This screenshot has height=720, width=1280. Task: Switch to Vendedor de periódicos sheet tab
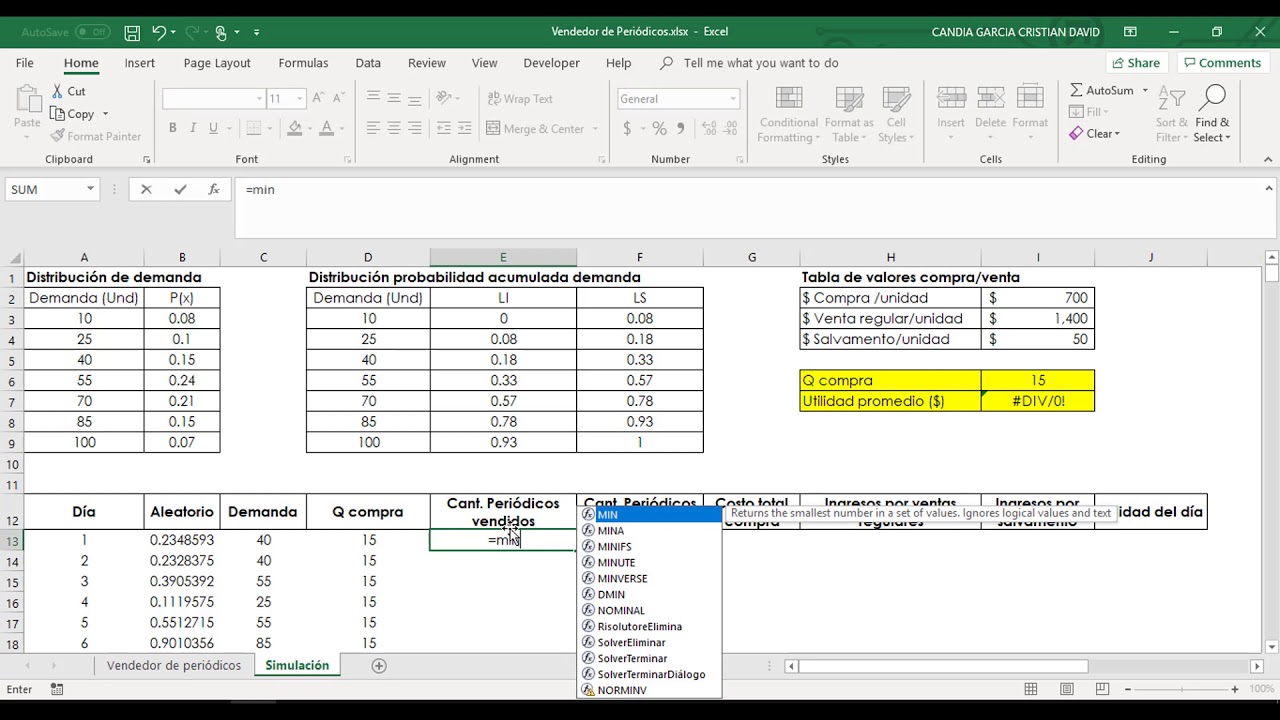[174, 666]
